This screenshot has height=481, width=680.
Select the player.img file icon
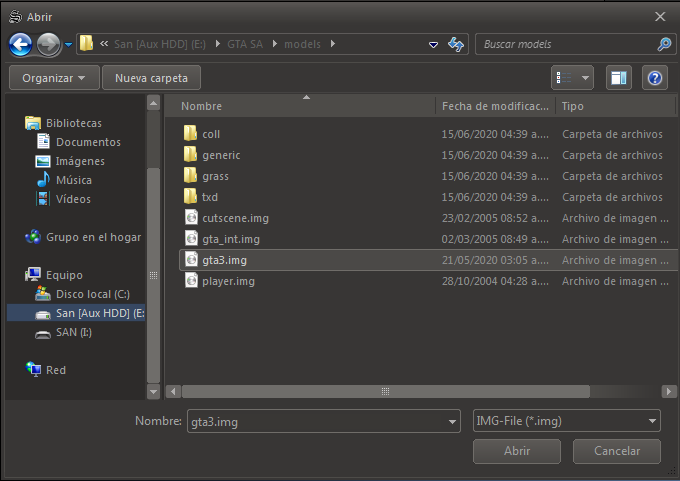coord(191,280)
